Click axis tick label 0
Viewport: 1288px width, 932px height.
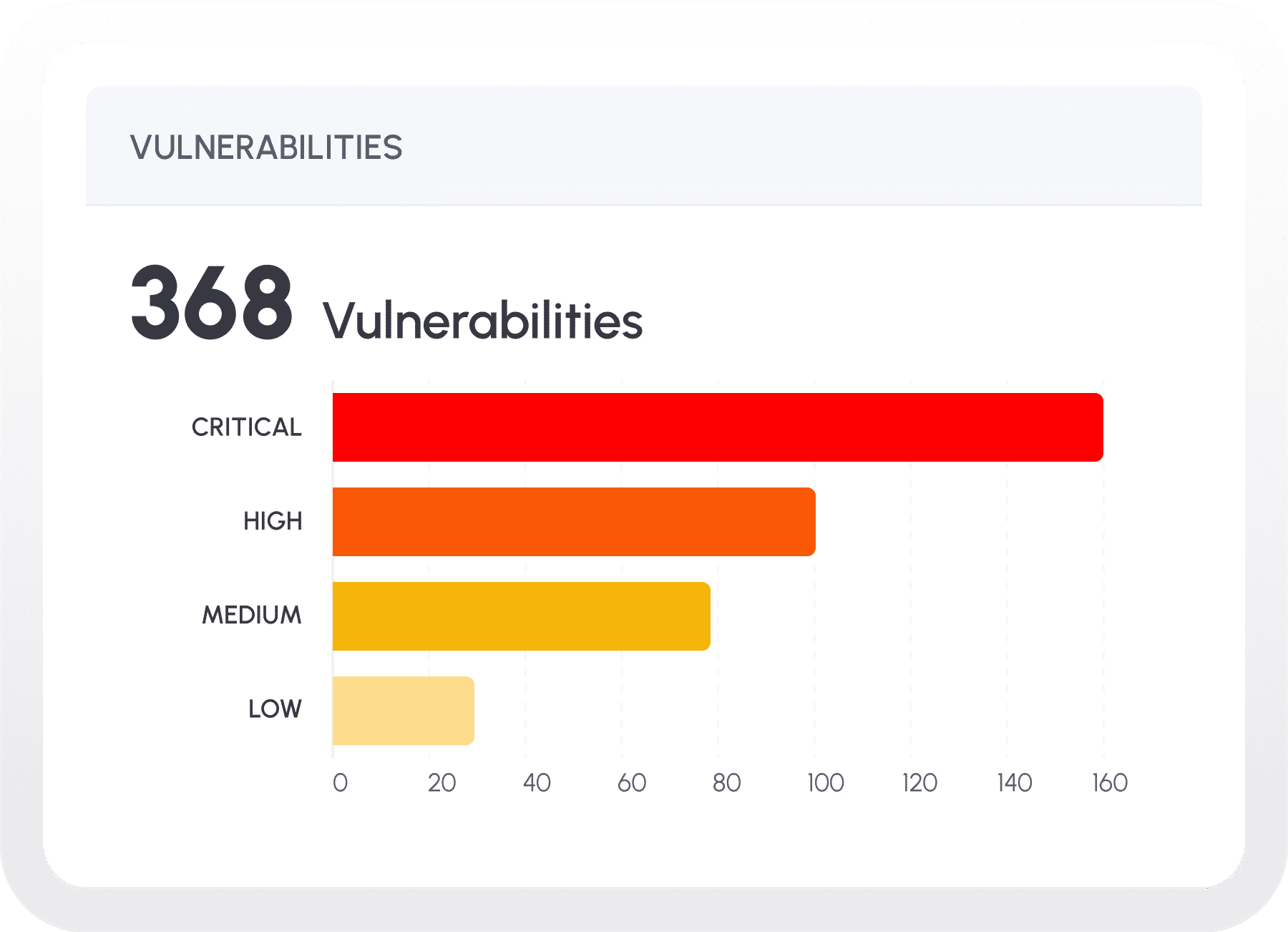[340, 782]
